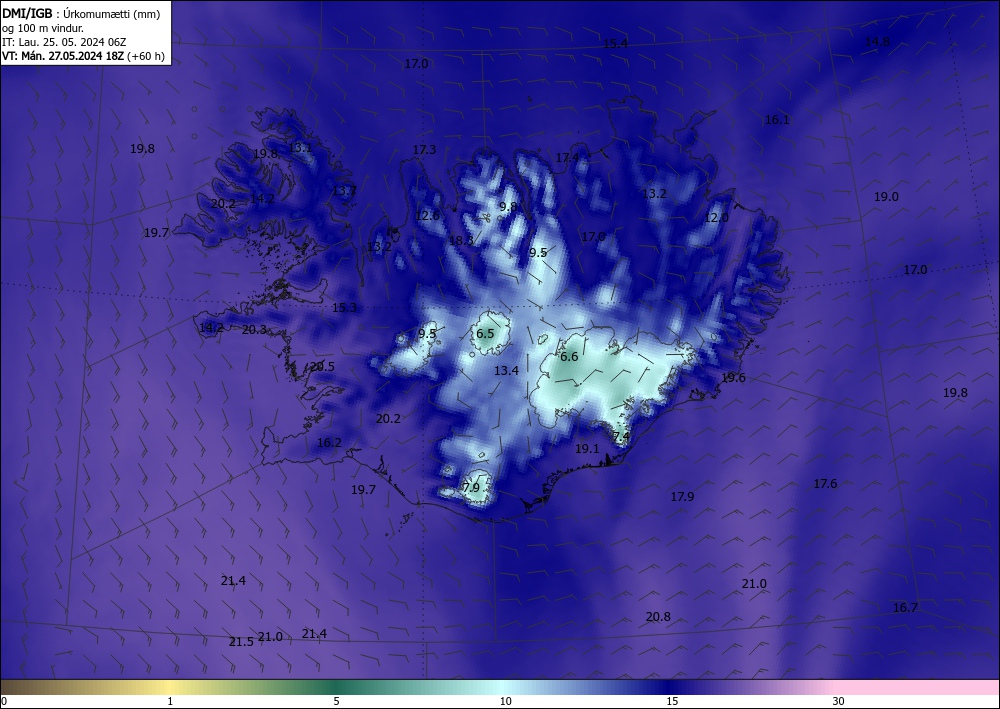Click the 15 tick on the color scale

[x=672, y=701]
